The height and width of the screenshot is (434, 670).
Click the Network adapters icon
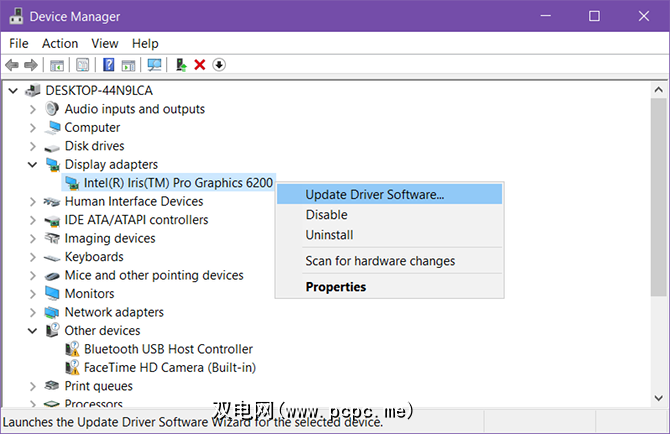(52, 312)
